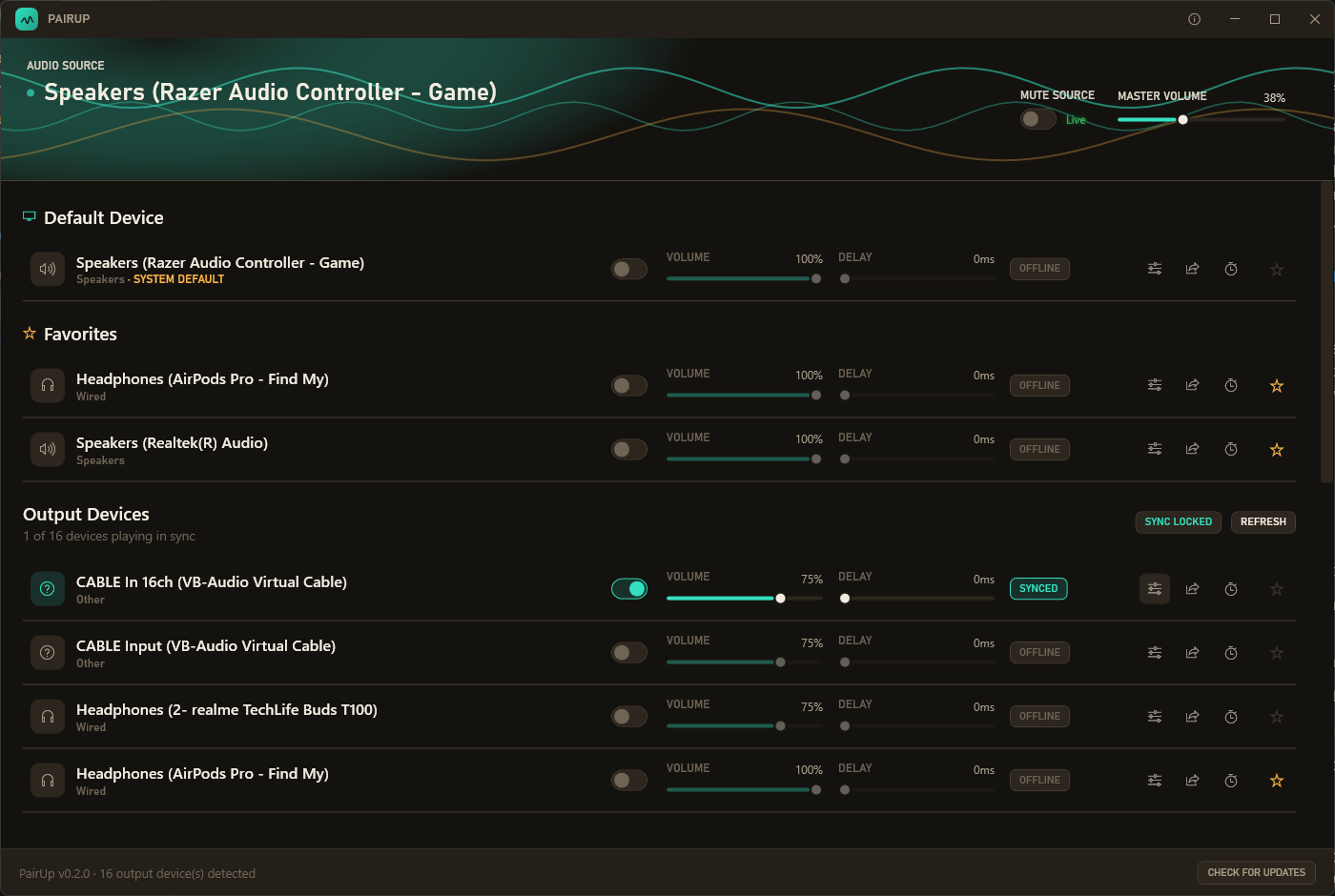Click 'PairUp v0.2.0 · 16 output device(s) detected' status text
This screenshot has width=1335, height=896.
coord(137,873)
